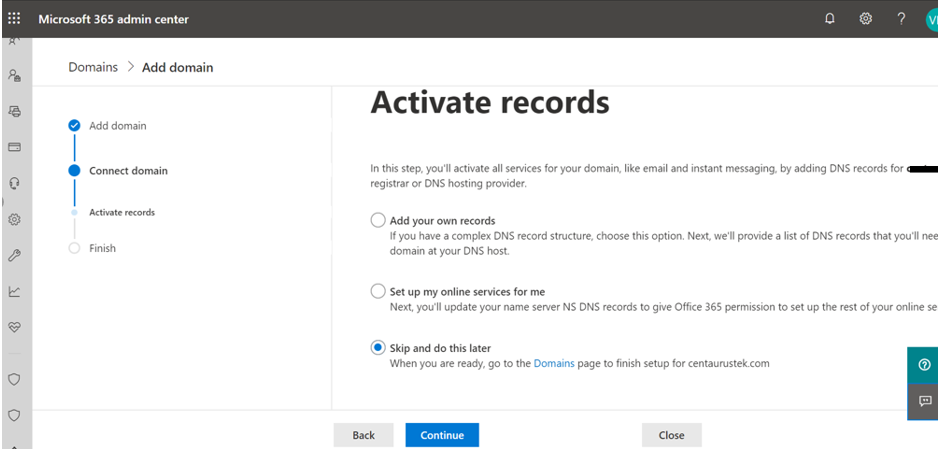Open the Reports chart icon in sidebar

15,291
